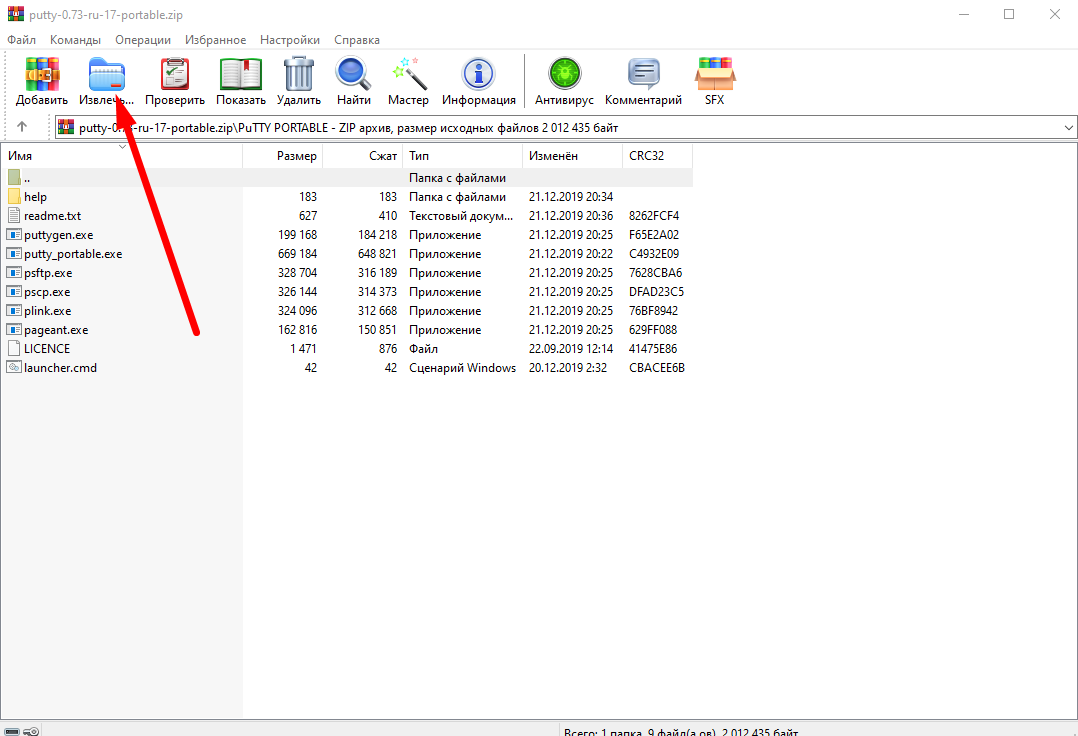Select the puttygen.exe application icon

click(x=14, y=235)
